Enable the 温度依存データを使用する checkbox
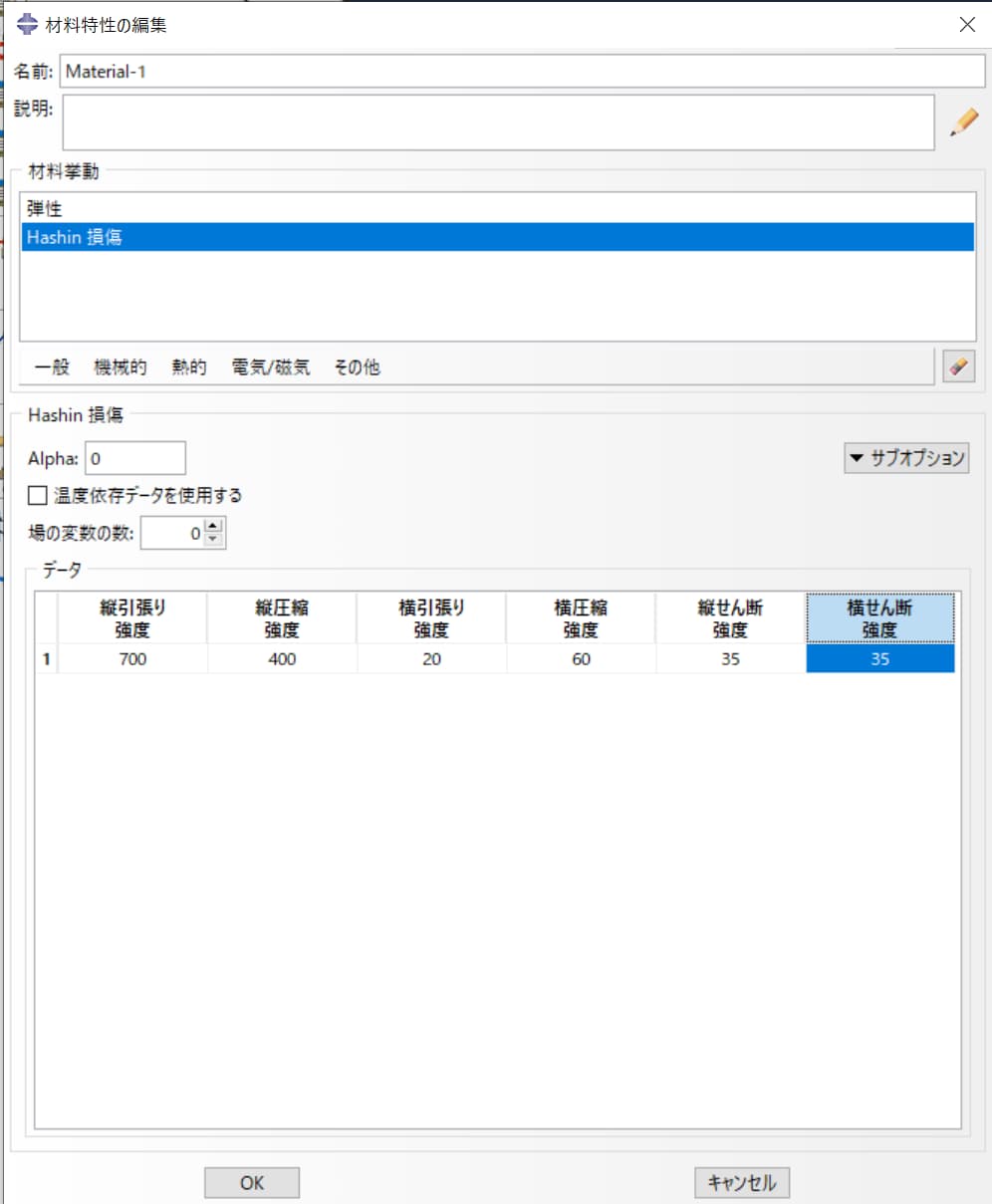Screen dimensions: 992x1204 37,494
